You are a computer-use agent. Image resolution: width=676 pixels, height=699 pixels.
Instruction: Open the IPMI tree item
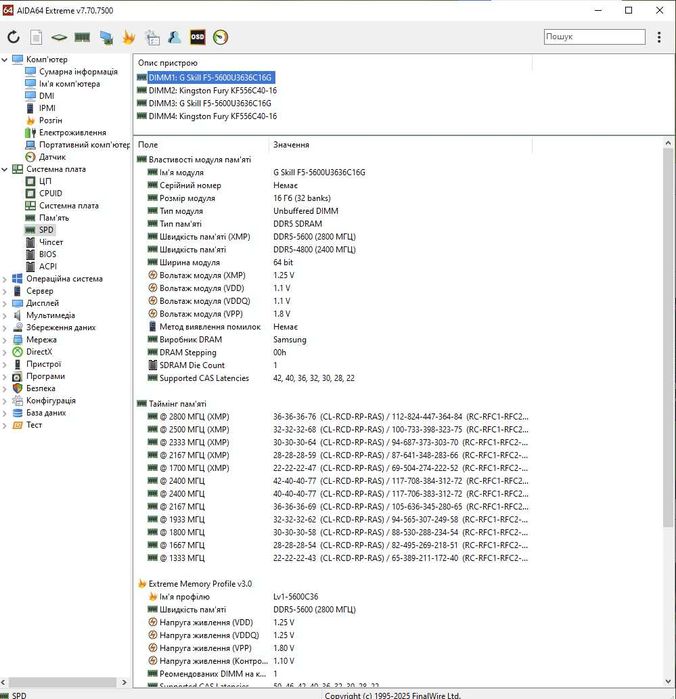point(47,108)
